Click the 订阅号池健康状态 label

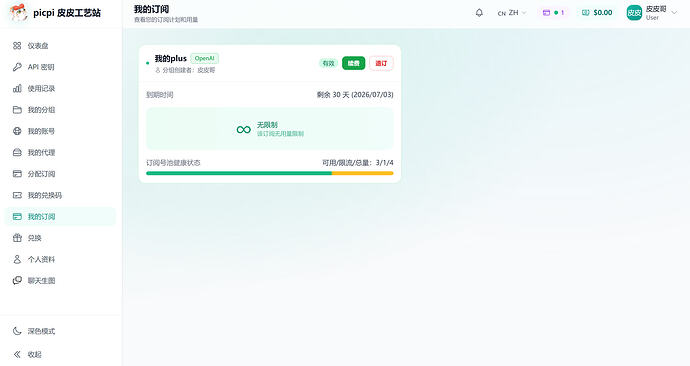(173, 163)
